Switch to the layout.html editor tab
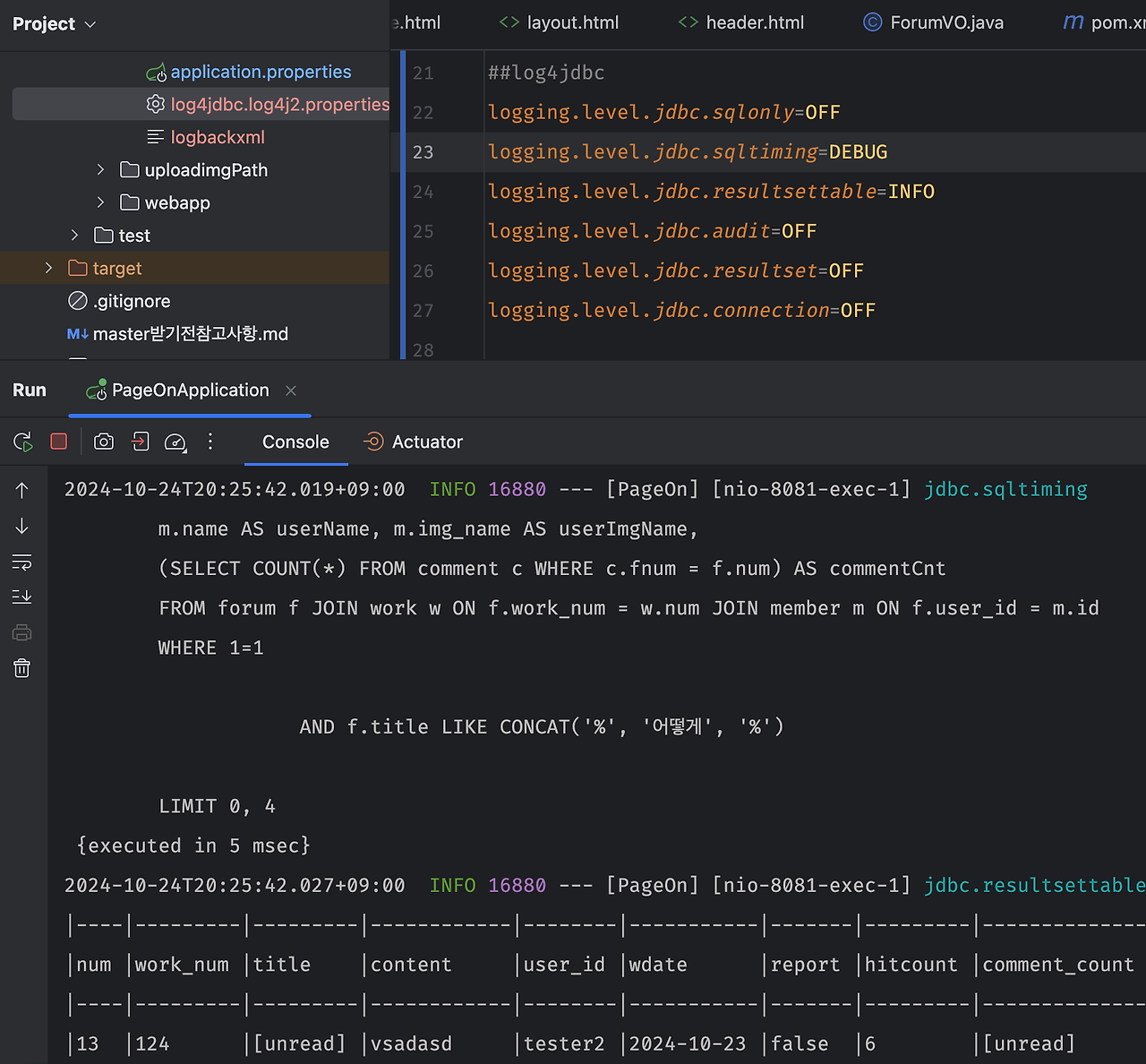1146x1064 pixels. 560,22
